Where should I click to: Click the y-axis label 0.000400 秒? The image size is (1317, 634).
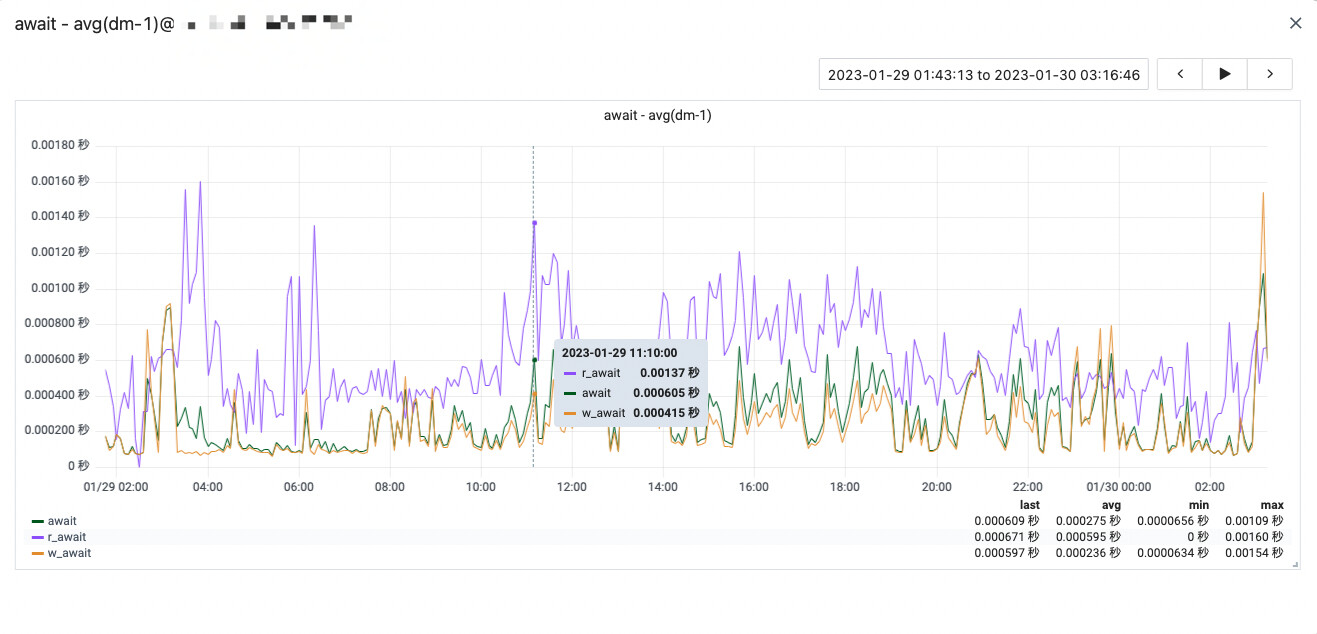coord(57,395)
